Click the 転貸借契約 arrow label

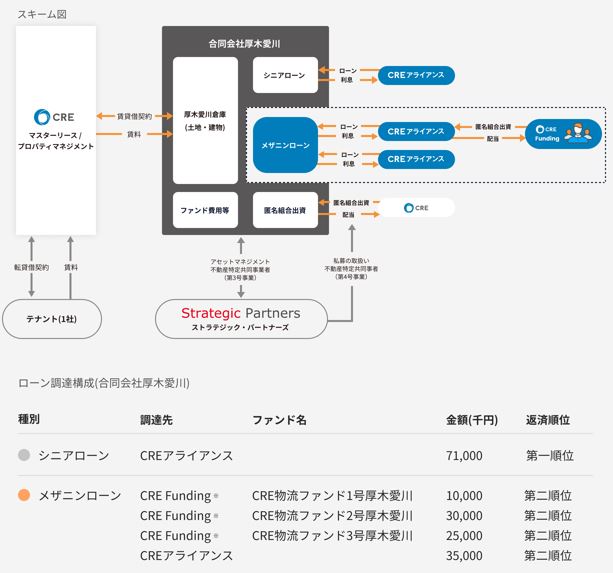click(31, 267)
